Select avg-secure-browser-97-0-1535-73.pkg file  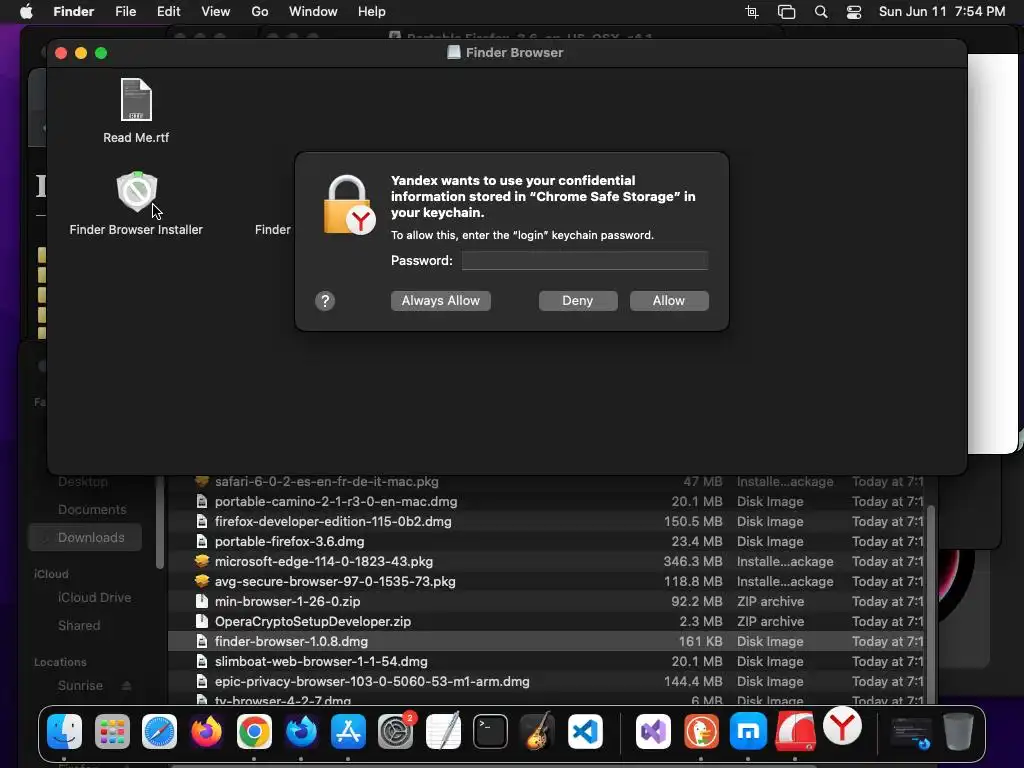pos(546,581)
